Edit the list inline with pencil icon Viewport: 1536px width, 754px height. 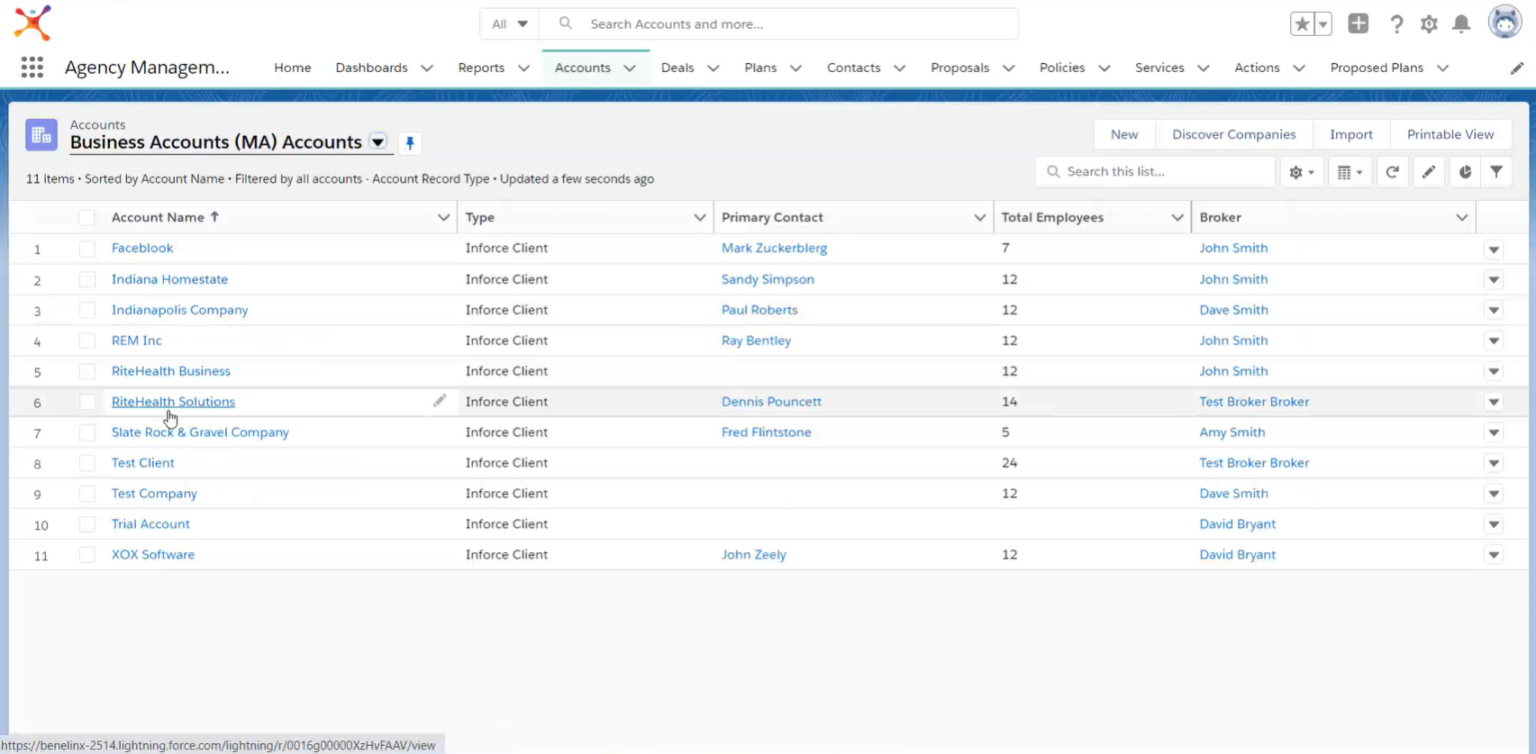[x=1428, y=171]
